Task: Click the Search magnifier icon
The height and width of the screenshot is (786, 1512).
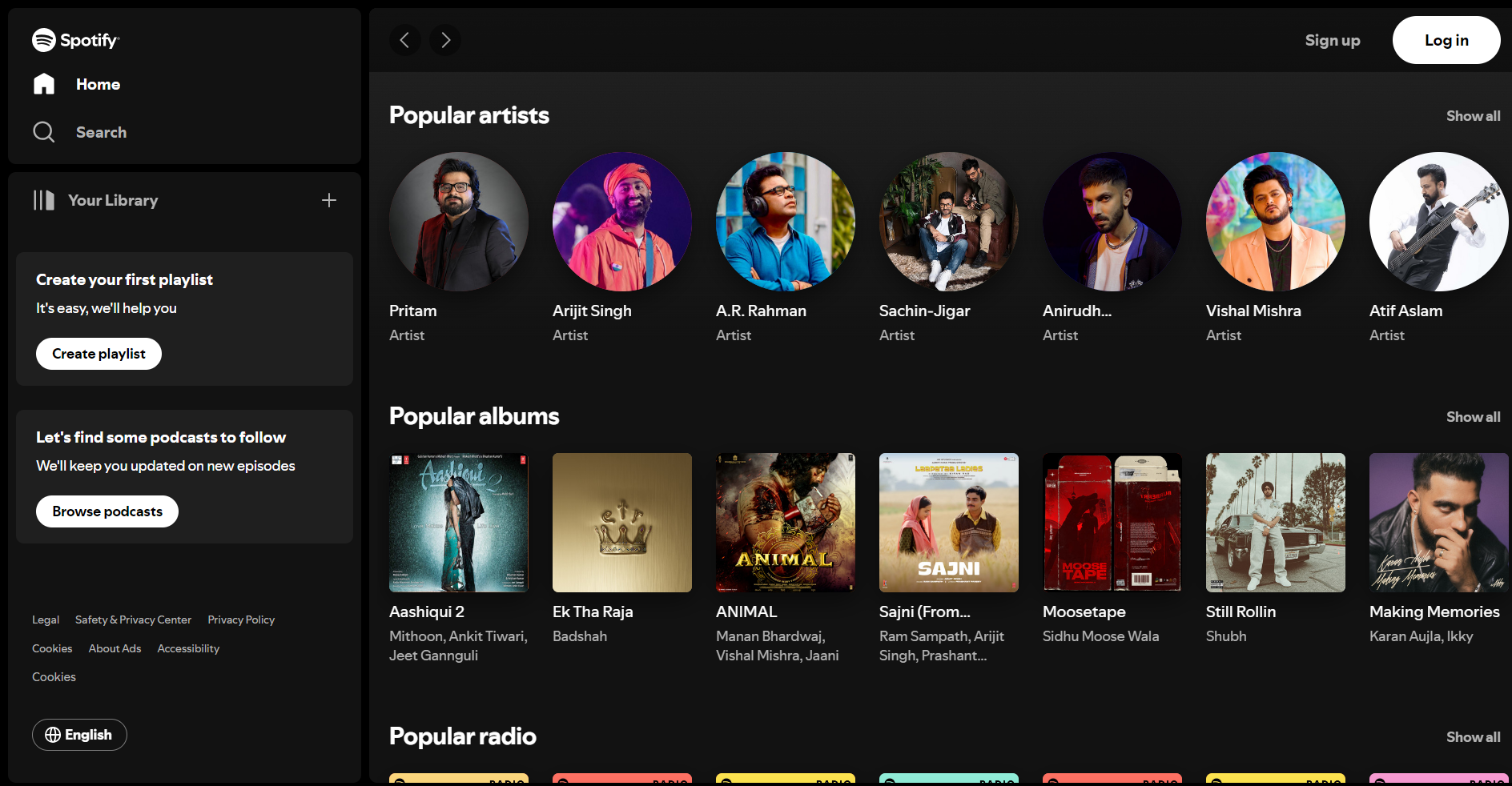Action: pos(44,132)
